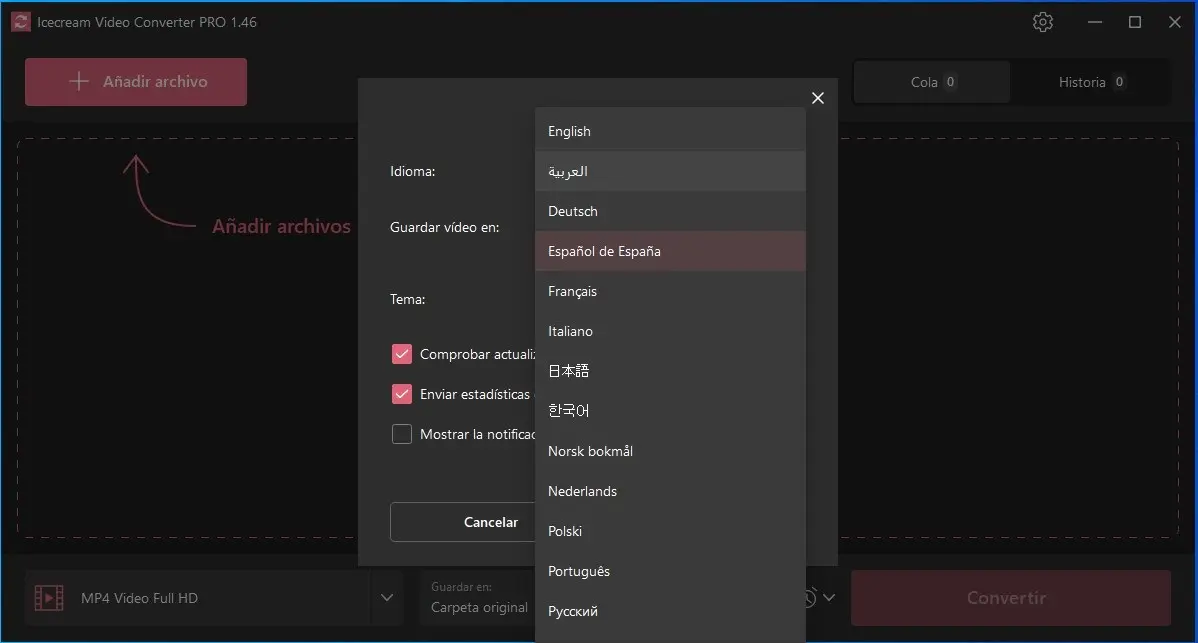This screenshot has height=643, width=1198.
Task: Click the clock timer icon near Convertir
Action: click(810, 598)
